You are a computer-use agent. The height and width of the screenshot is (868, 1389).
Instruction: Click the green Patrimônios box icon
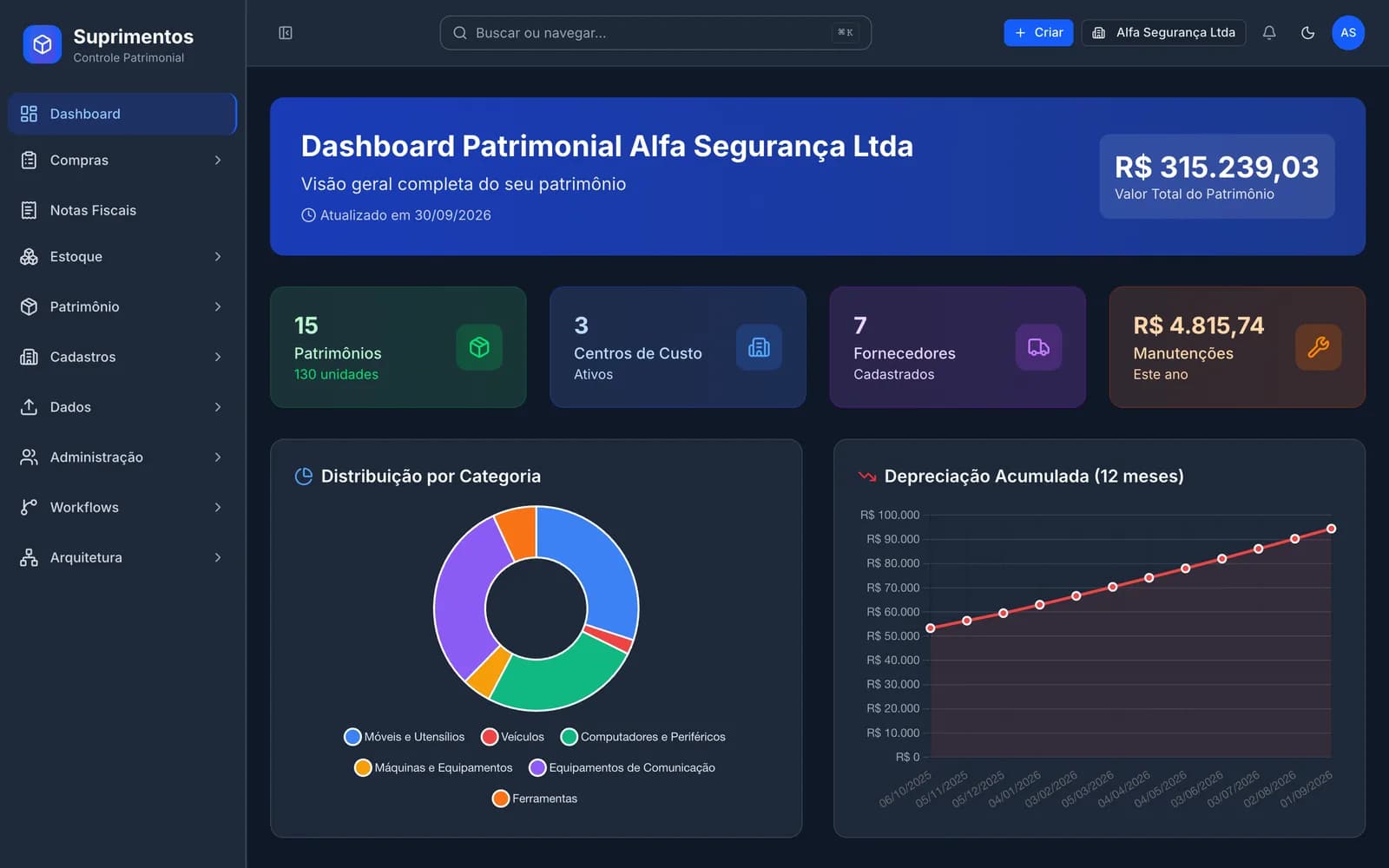pos(479,347)
